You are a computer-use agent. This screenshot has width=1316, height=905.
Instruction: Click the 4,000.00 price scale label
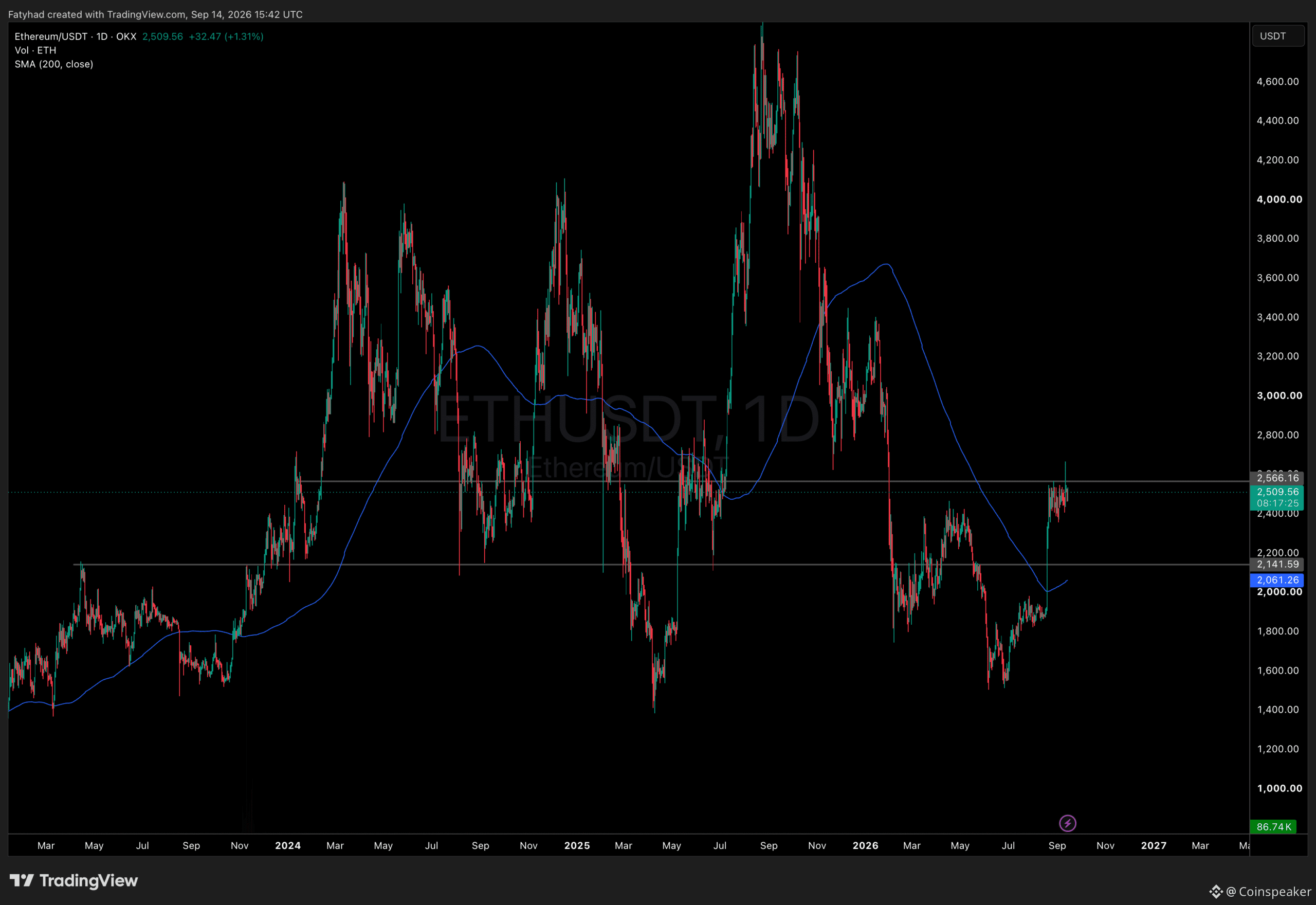[x=1279, y=199]
